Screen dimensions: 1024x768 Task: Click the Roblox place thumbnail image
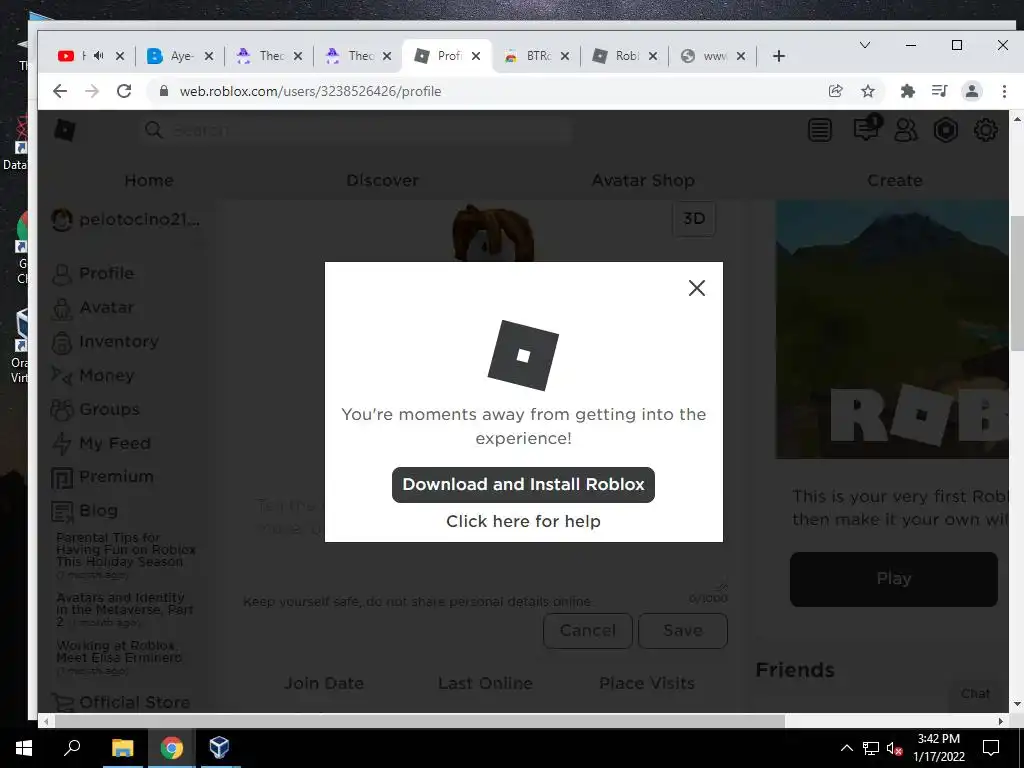tap(892, 330)
